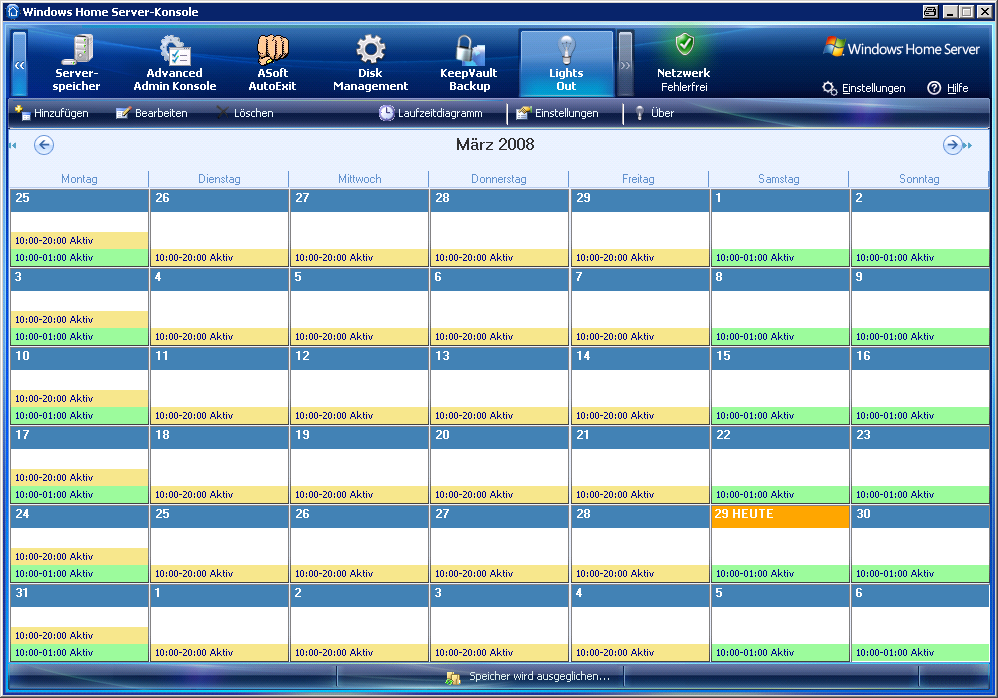Click the Sonntag column header
This screenshot has width=998, height=698.
tap(919, 179)
